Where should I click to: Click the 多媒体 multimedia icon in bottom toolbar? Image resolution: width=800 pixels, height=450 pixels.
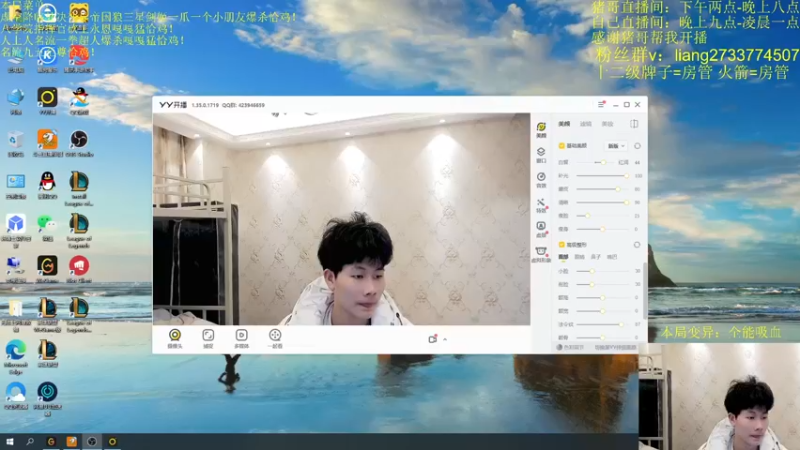click(x=241, y=338)
